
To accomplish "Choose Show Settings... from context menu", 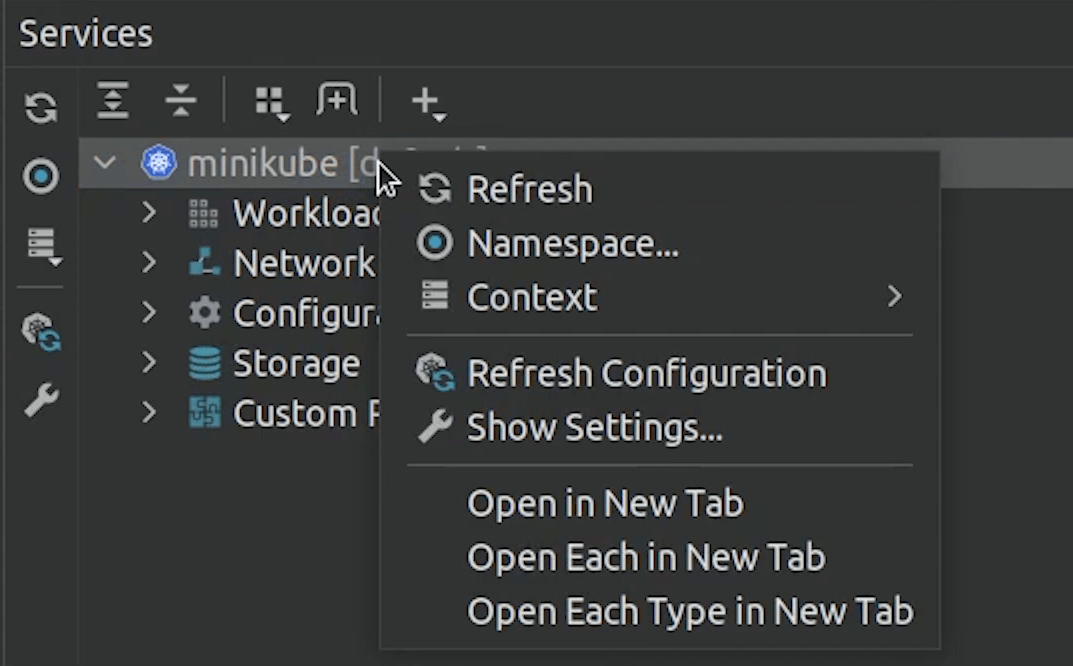I will tap(594, 428).
